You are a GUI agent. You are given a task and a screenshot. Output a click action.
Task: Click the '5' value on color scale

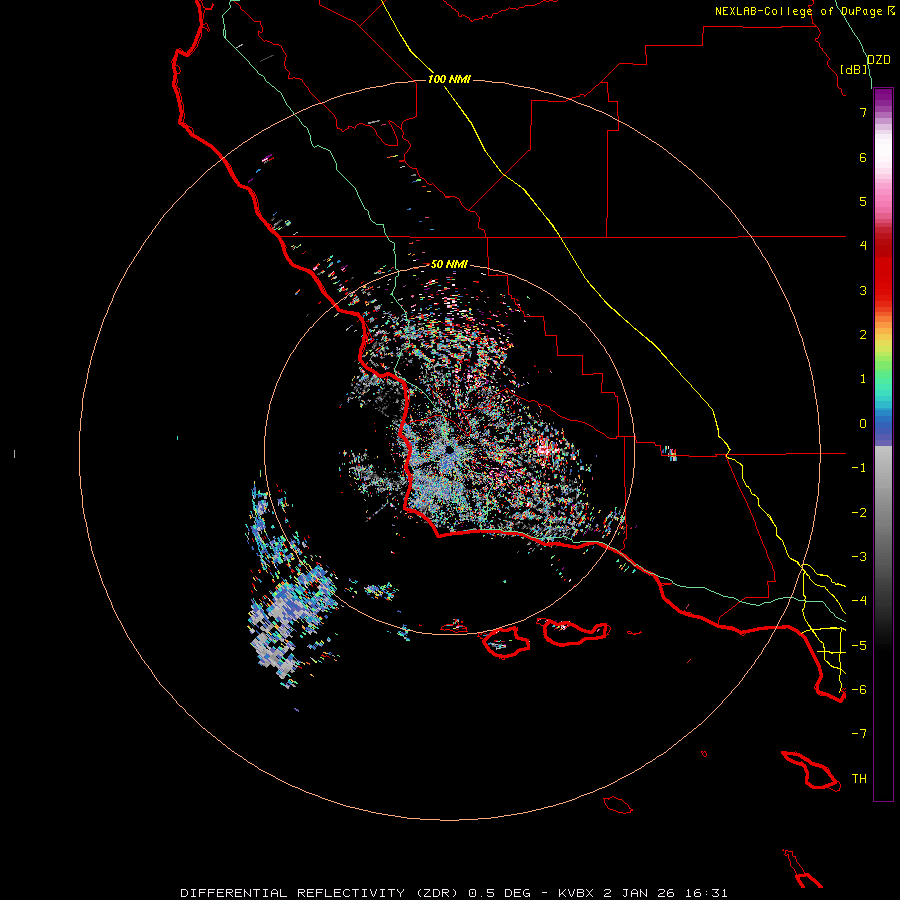click(x=863, y=201)
